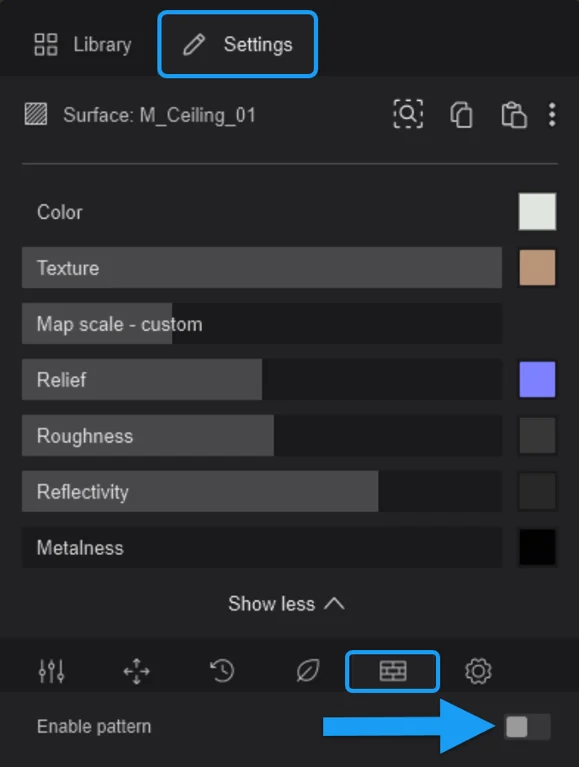Open the gear advanced settings icon
This screenshot has width=579, height=767.
pos(478,671)
